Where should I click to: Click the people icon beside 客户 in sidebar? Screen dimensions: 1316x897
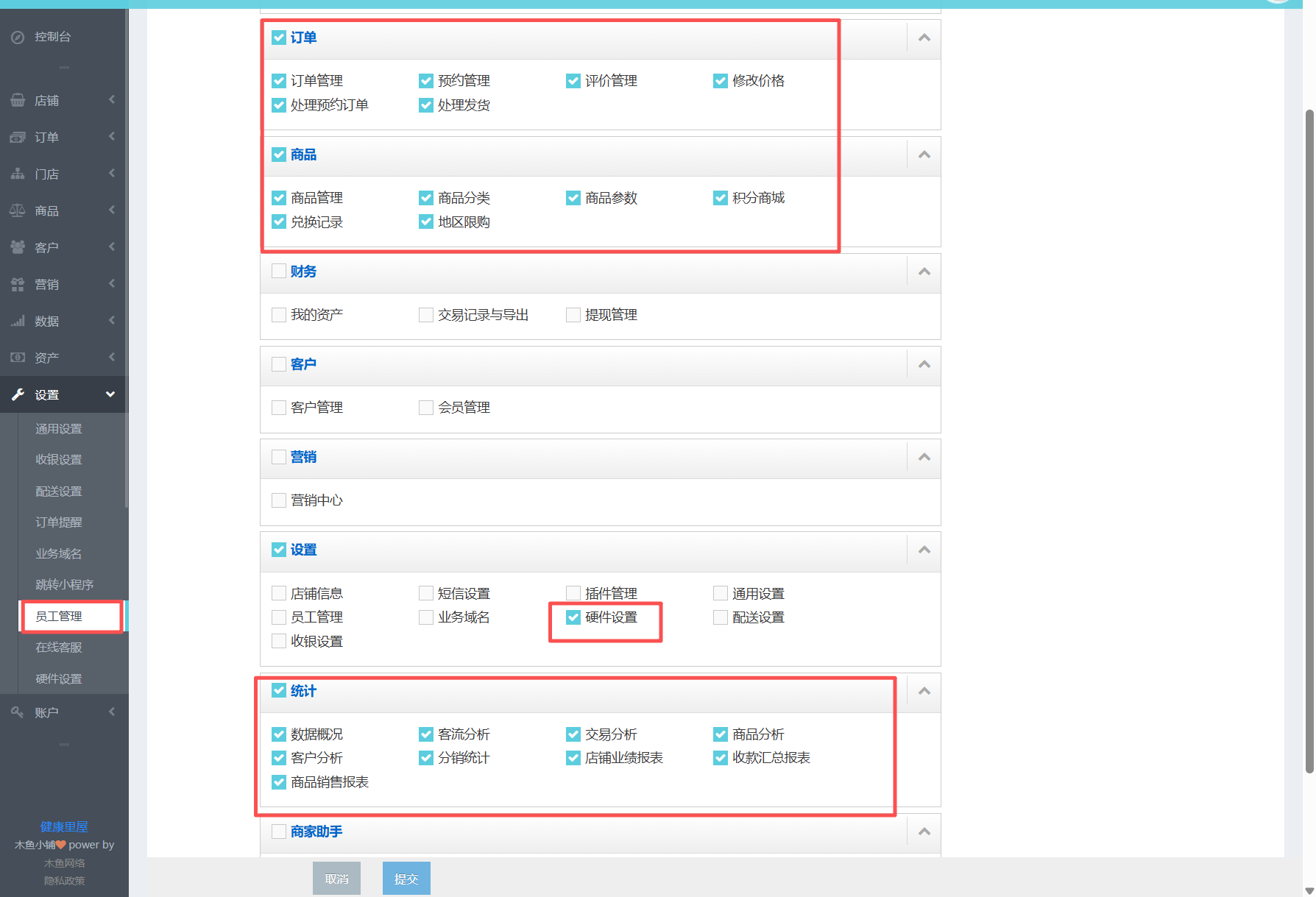click(x=18, y=248)
